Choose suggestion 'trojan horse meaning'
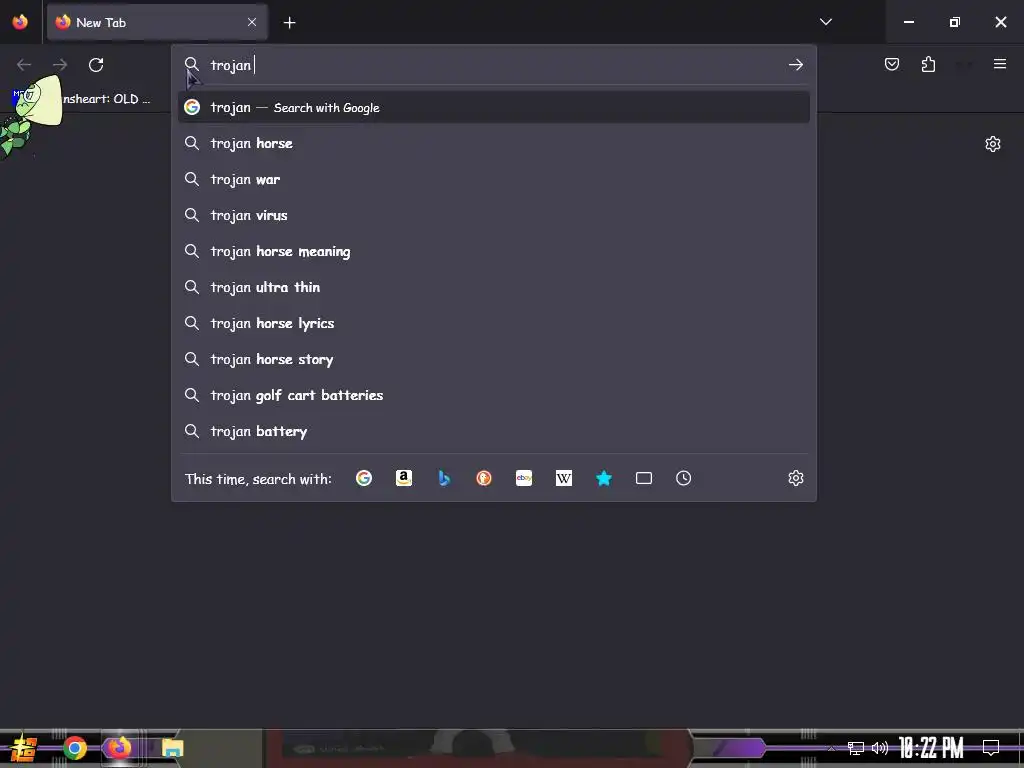1024x768 pixels. pos(494,251)
